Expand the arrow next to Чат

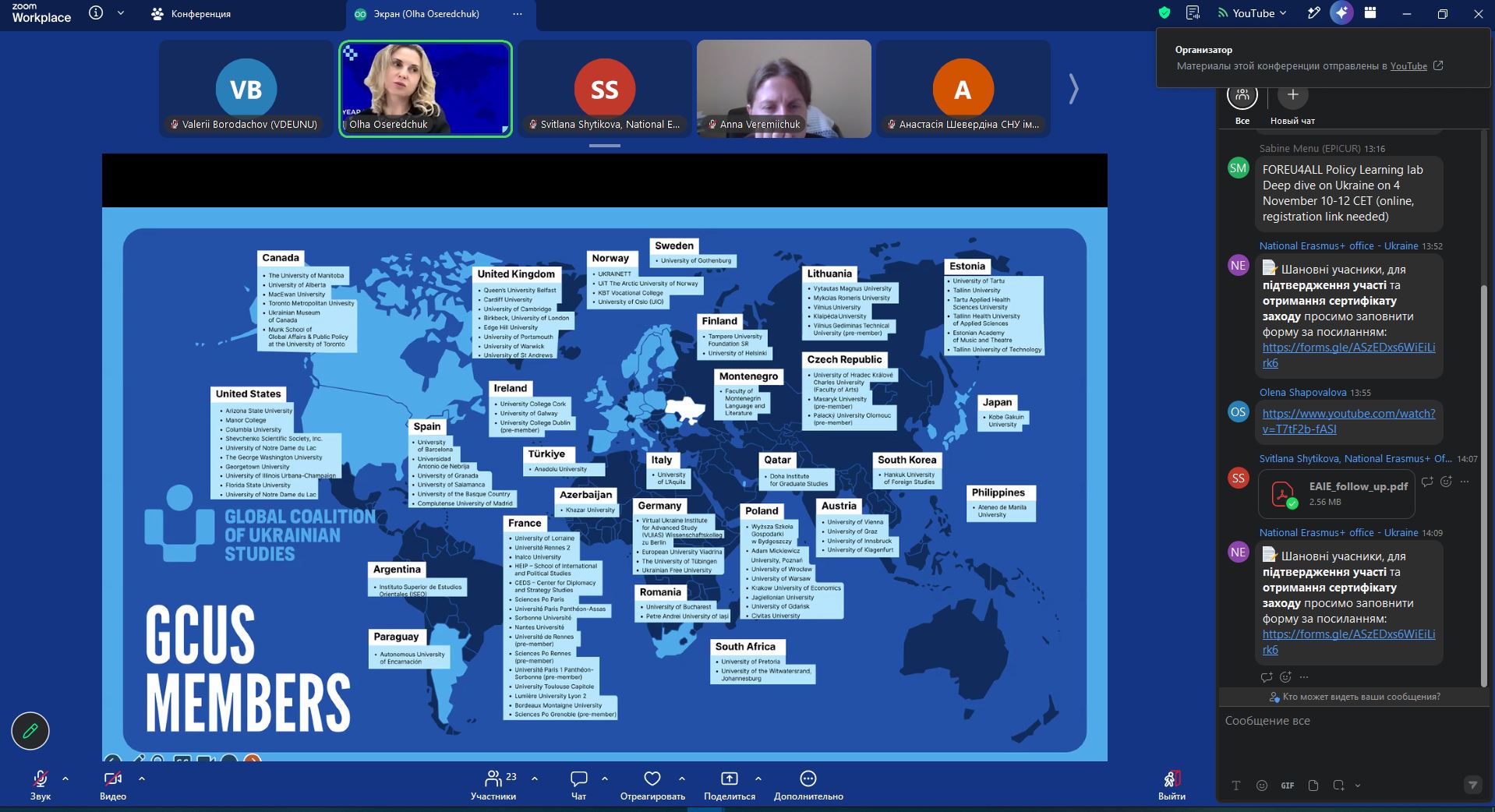click(605, 778)
